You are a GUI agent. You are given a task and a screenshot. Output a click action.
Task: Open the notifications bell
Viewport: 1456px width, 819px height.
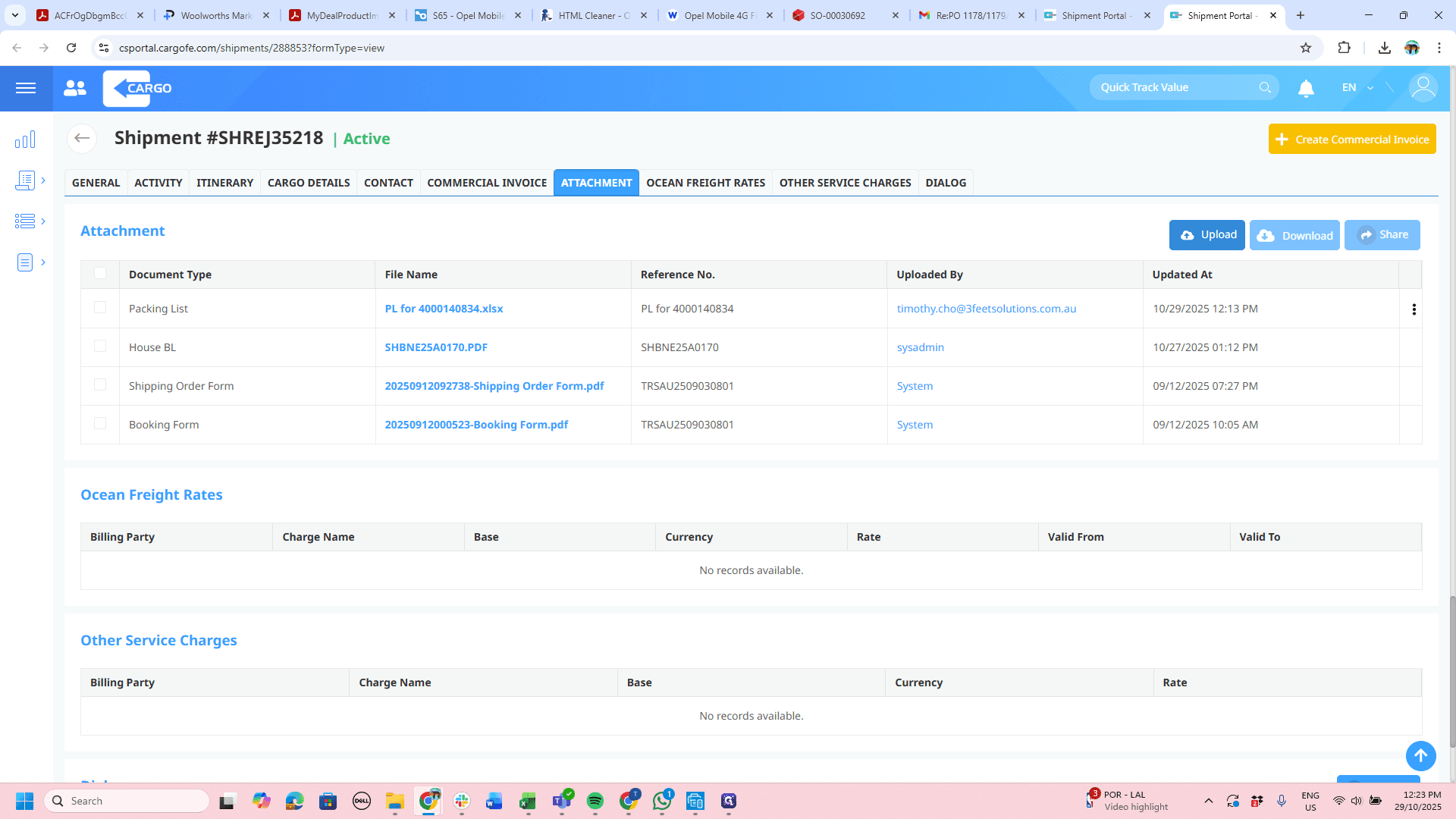point(1306,88)
